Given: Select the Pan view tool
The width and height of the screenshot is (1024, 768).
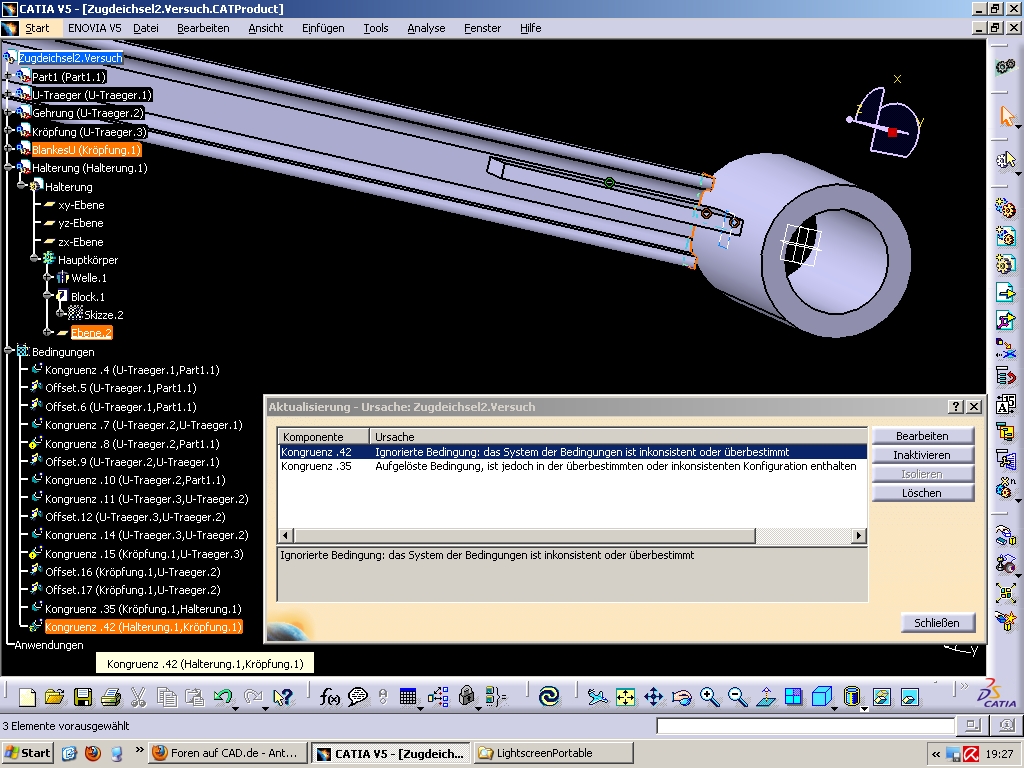Looking at the screenshot, I should [653, 697].
